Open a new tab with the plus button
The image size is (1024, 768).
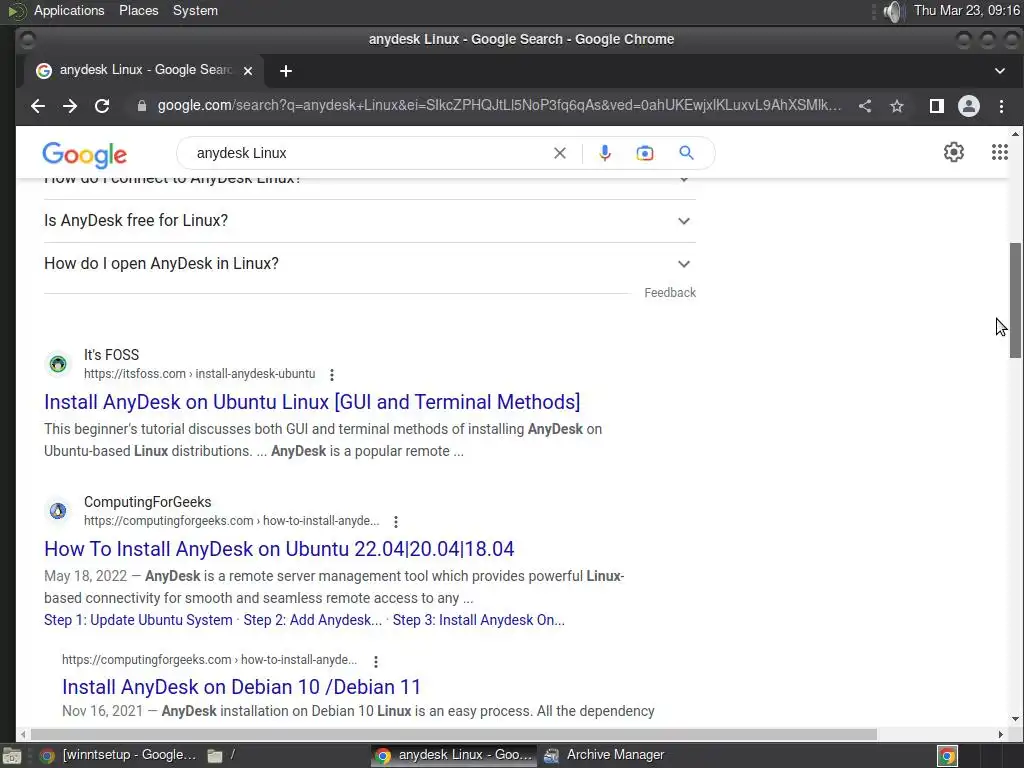pyautogui.click(x=285, y=71)
